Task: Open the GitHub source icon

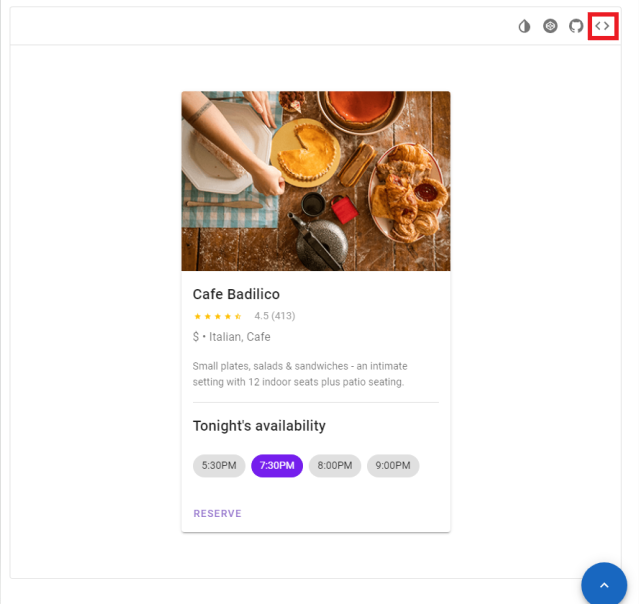Action: (x=576, y=26)
